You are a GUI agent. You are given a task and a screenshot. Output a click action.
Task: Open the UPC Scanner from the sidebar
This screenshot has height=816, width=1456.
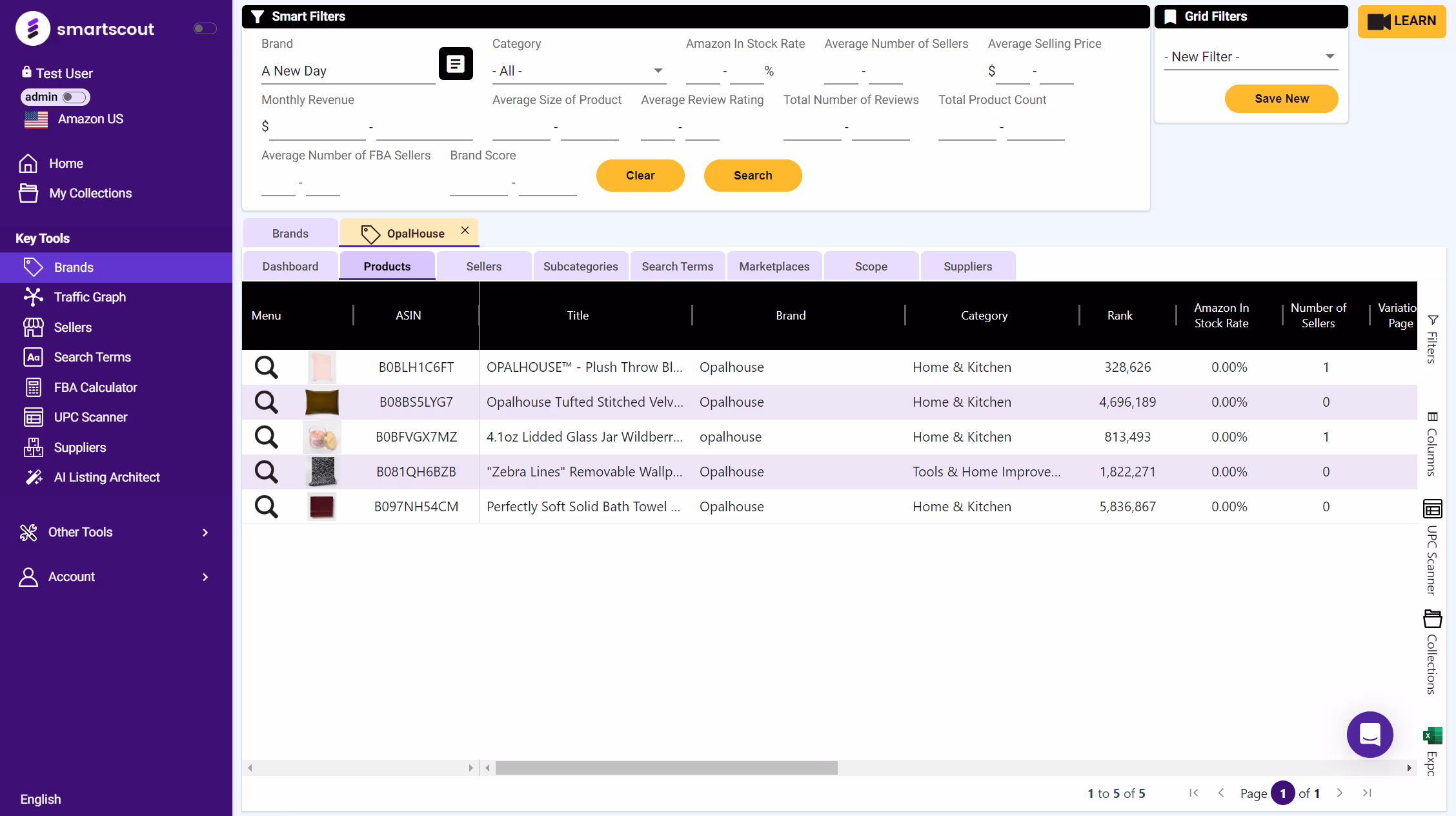(x=90, y=417)
